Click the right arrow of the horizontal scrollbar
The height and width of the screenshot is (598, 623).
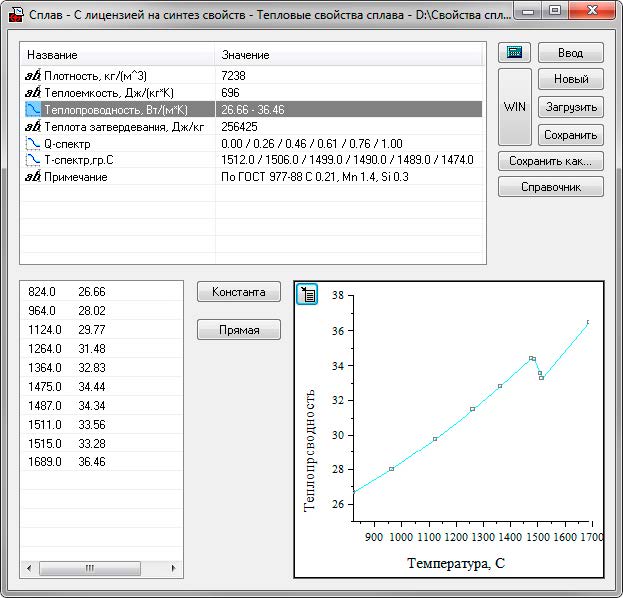point(173,568)
